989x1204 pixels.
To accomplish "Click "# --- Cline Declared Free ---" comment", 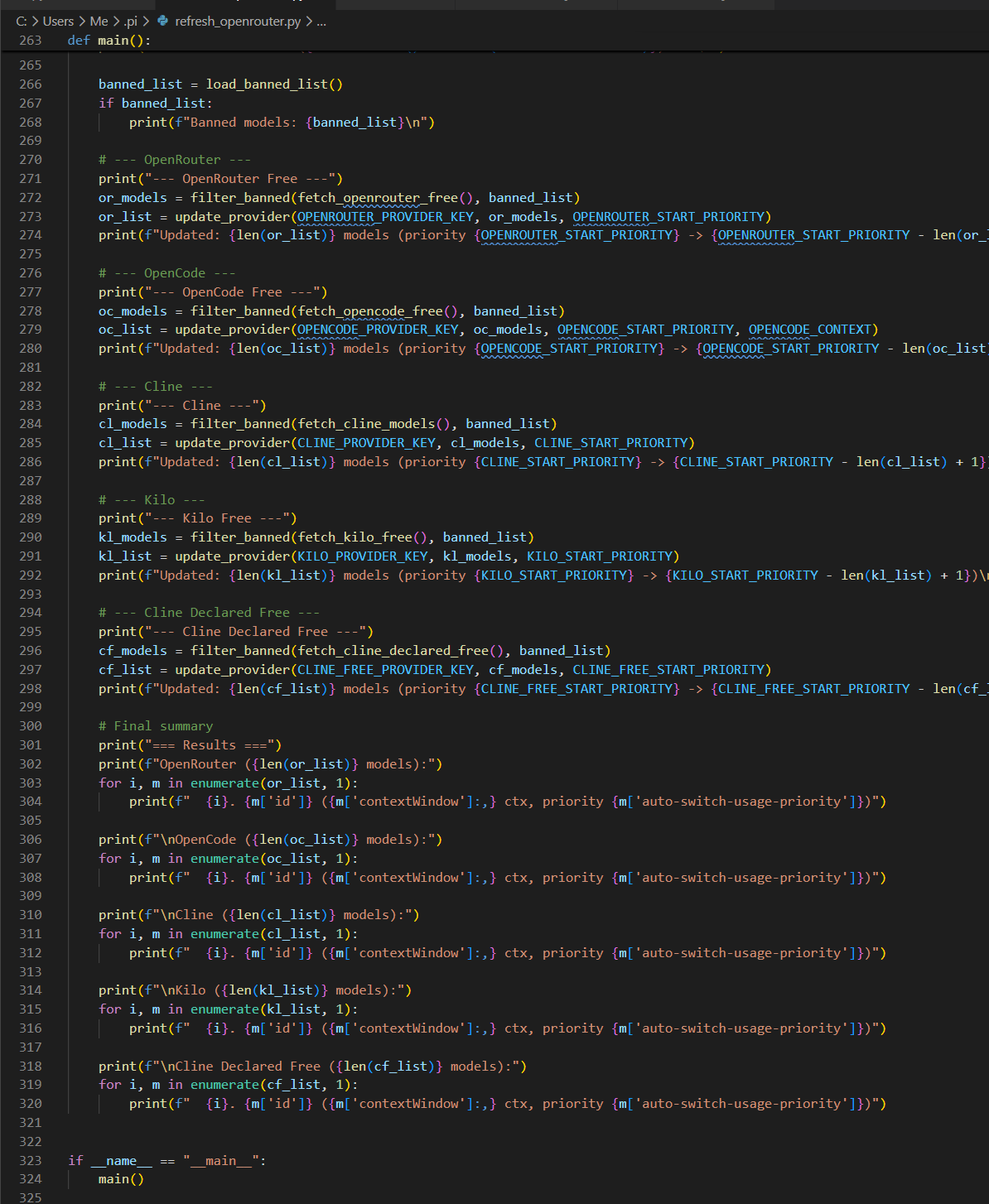I will point(210,613).
